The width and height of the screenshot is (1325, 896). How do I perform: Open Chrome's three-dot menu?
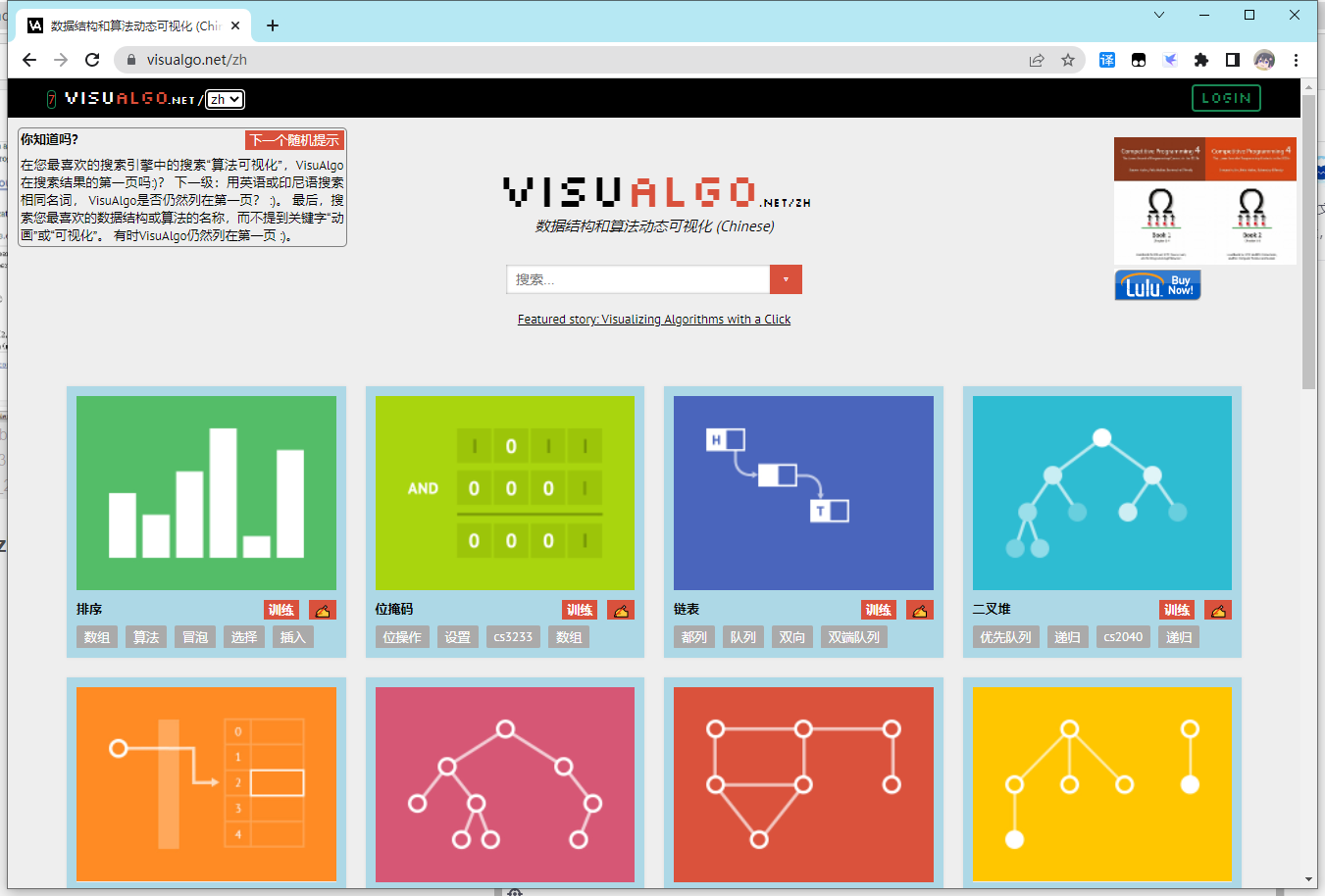1296,60
